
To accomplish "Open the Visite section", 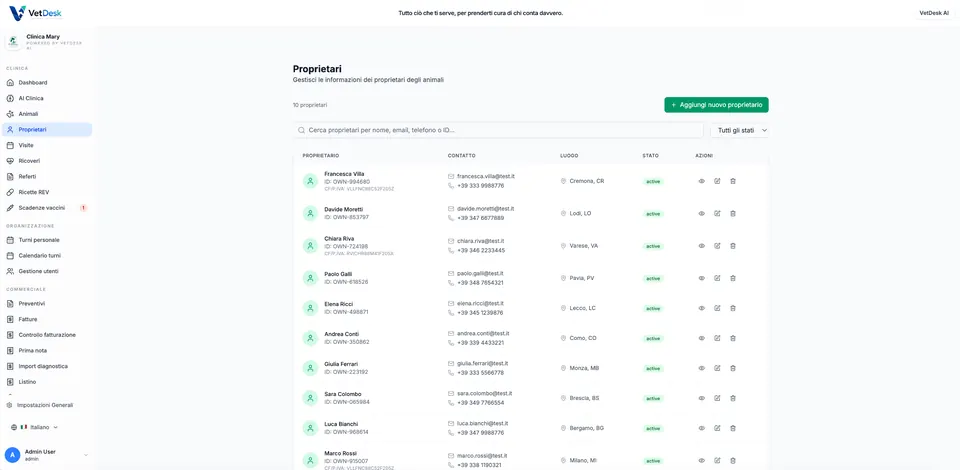I will 47,145.
